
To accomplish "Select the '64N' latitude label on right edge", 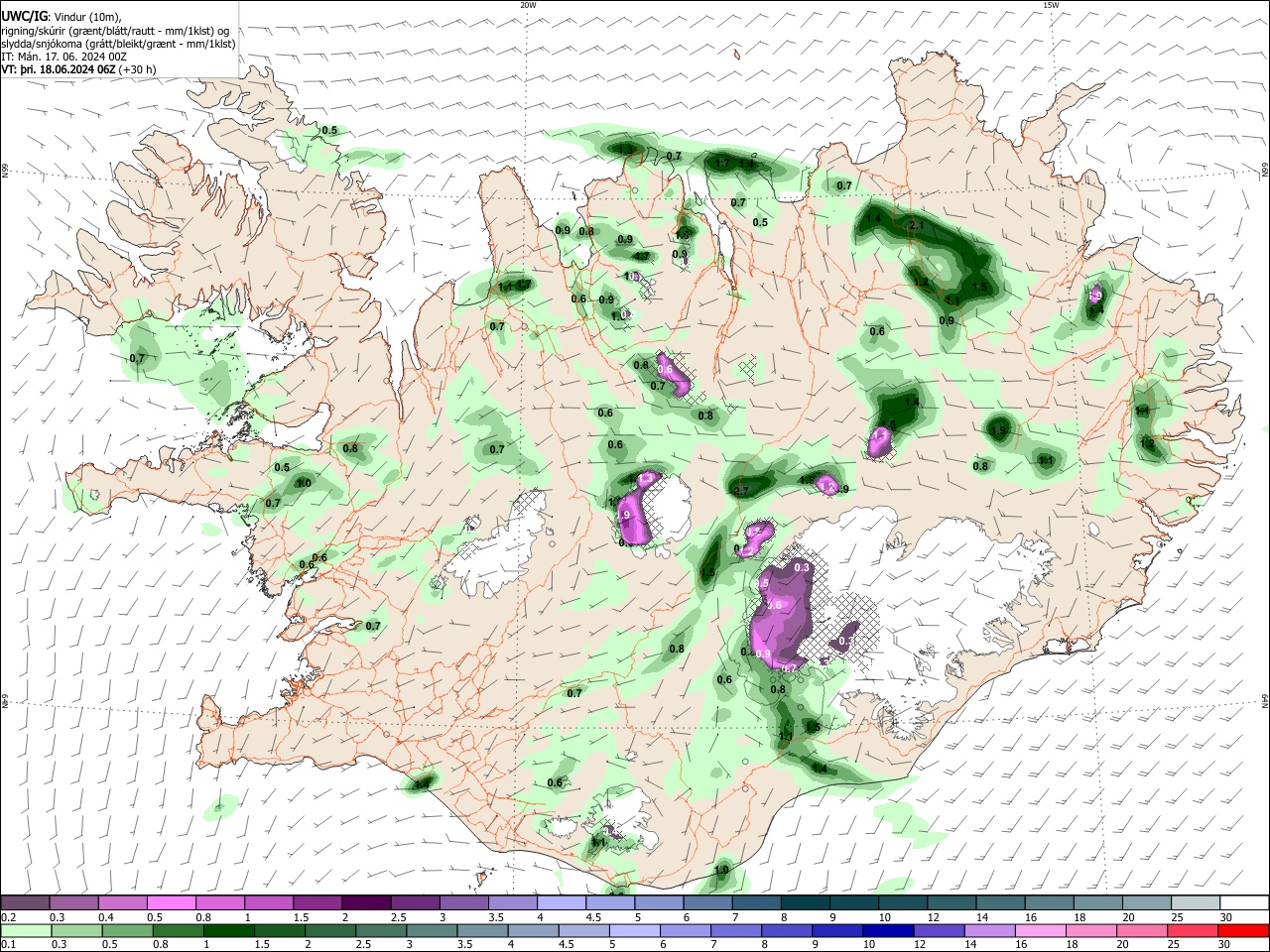I will 1265,699.
